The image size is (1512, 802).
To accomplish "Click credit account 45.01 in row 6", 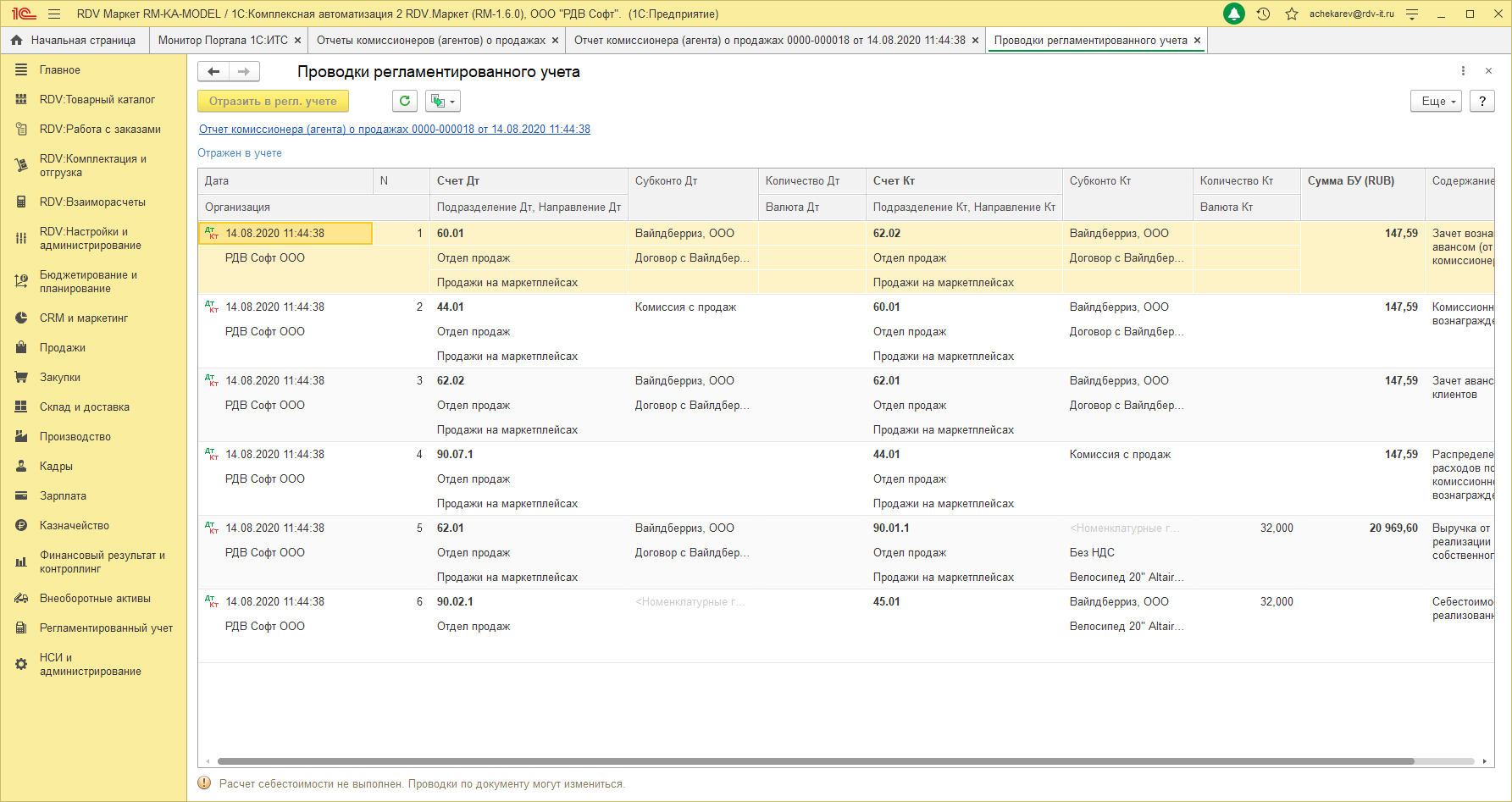I will coord(887,602).
